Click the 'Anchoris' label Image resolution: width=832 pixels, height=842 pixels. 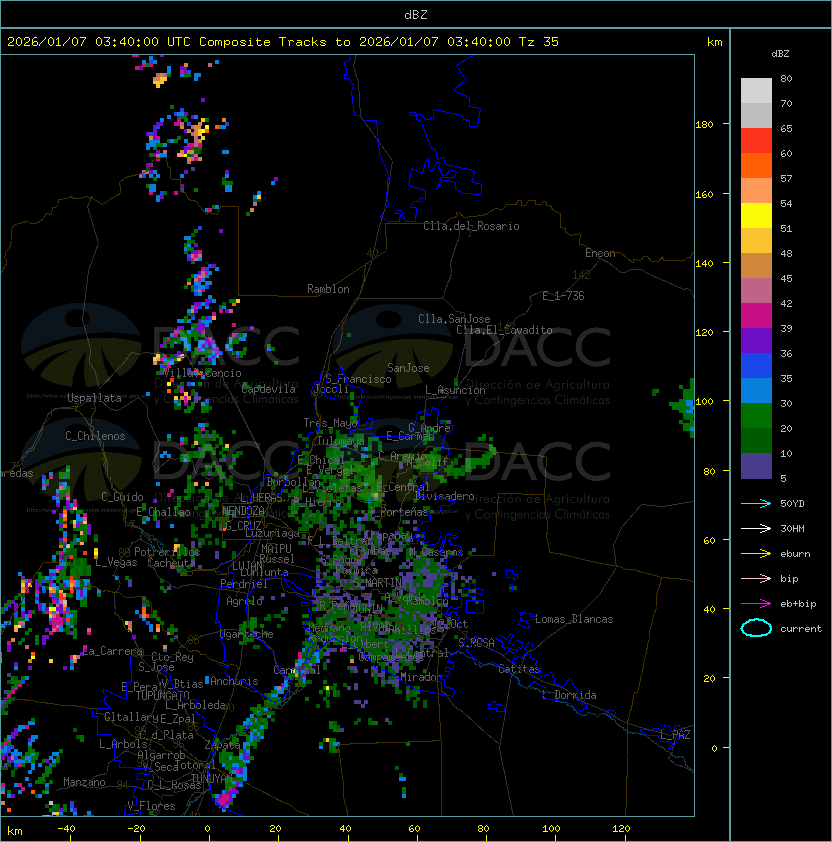click(234, 681)
